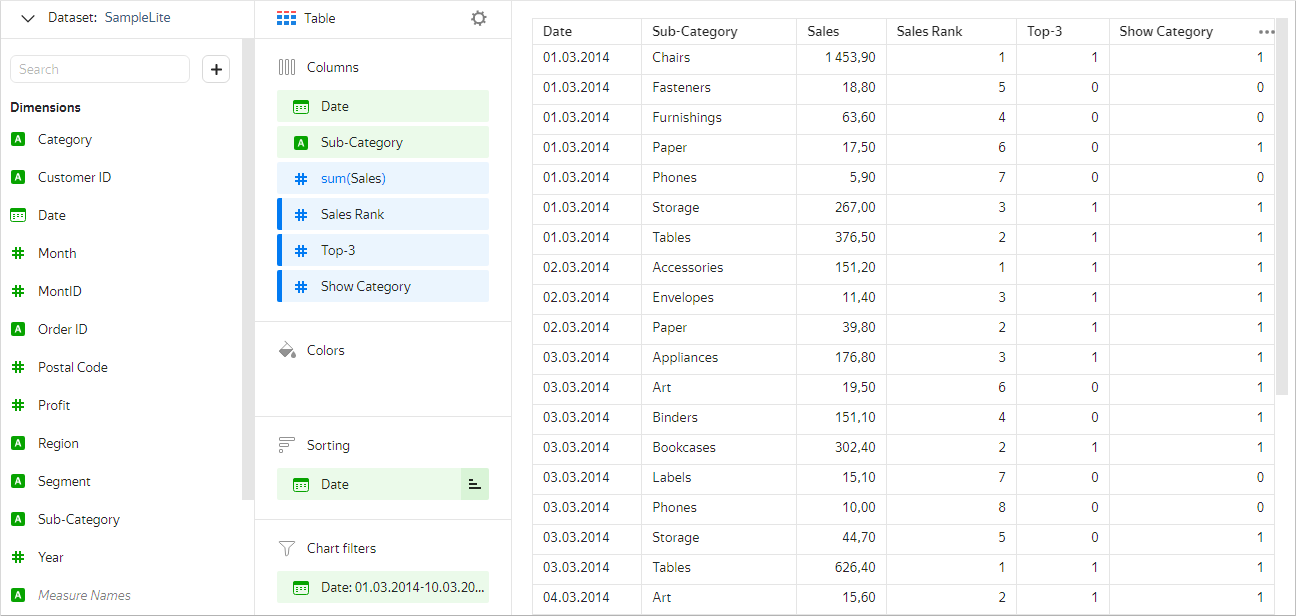Screen dimensions: 1296x616
Task: Click the Chart filters funnel icon
Action: point(287,548)
